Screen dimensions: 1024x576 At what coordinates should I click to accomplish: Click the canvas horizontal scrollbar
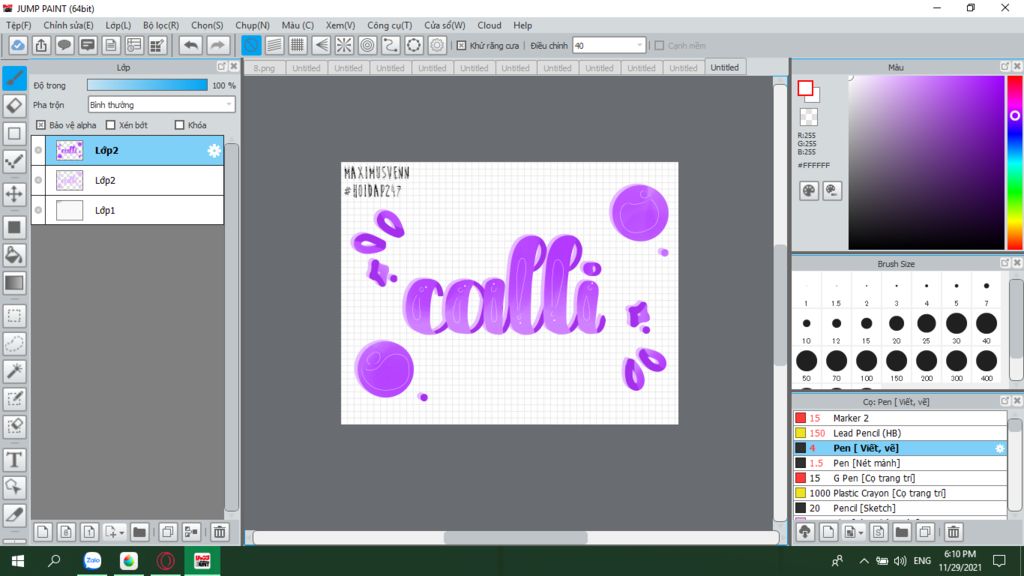click(x=515, y=537)
